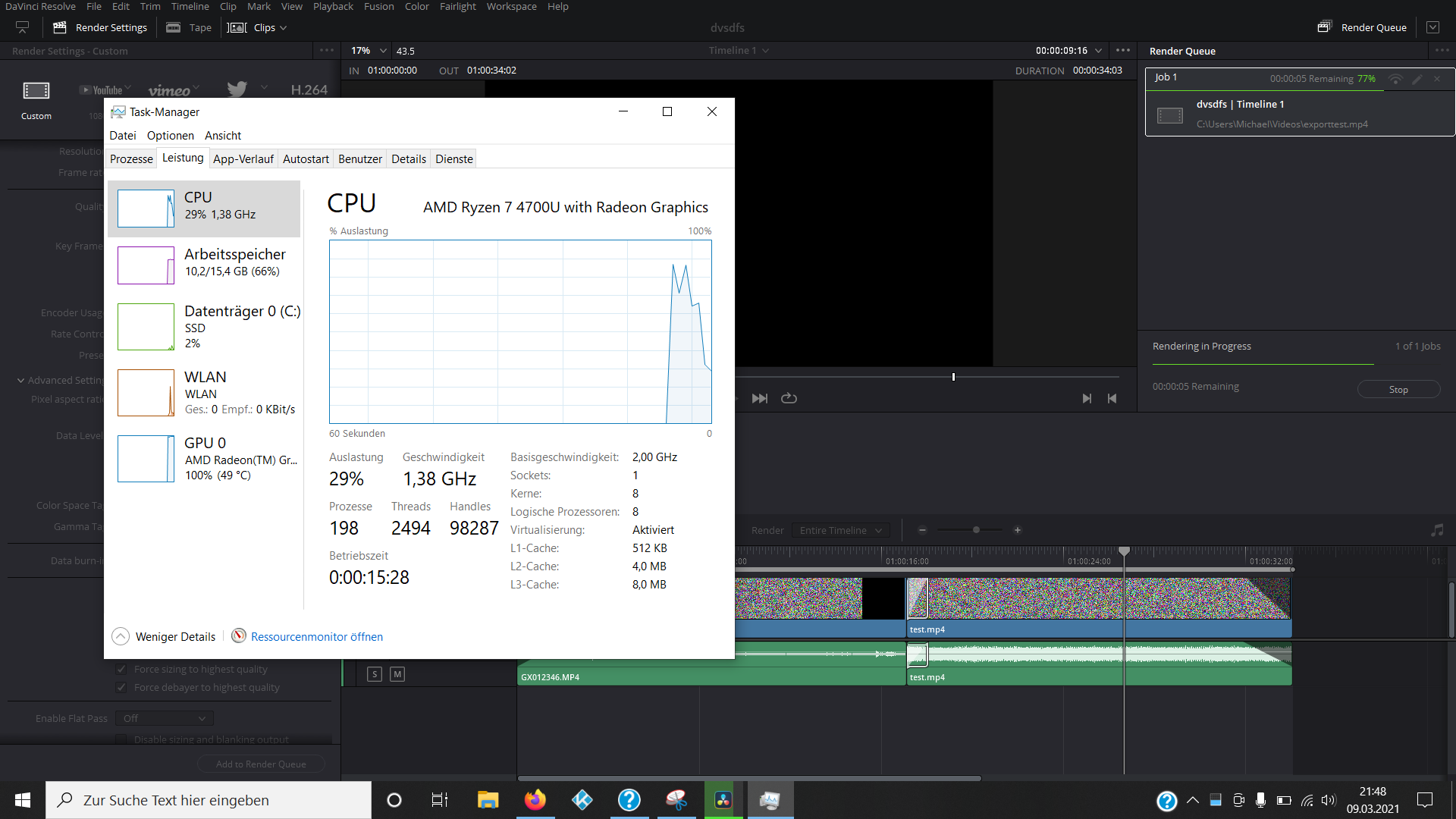Open Render Entire Timeline dropdown
The image size is (1456, 819).
tap(840, 530)
